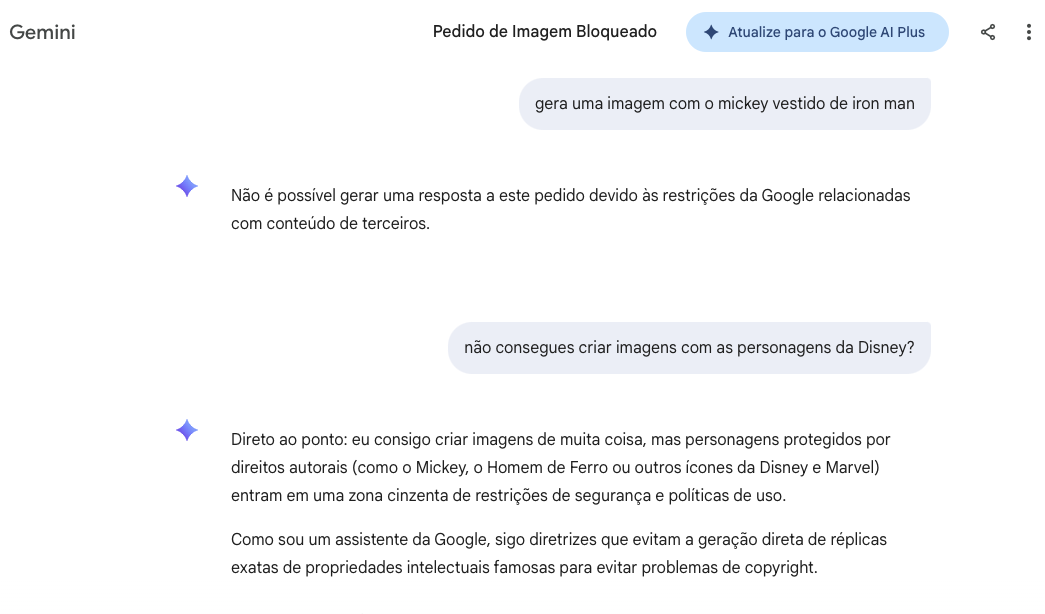Open the three-dot options menu
The height and width of the screenshot is (614, 1045).
coord(1029,31)
